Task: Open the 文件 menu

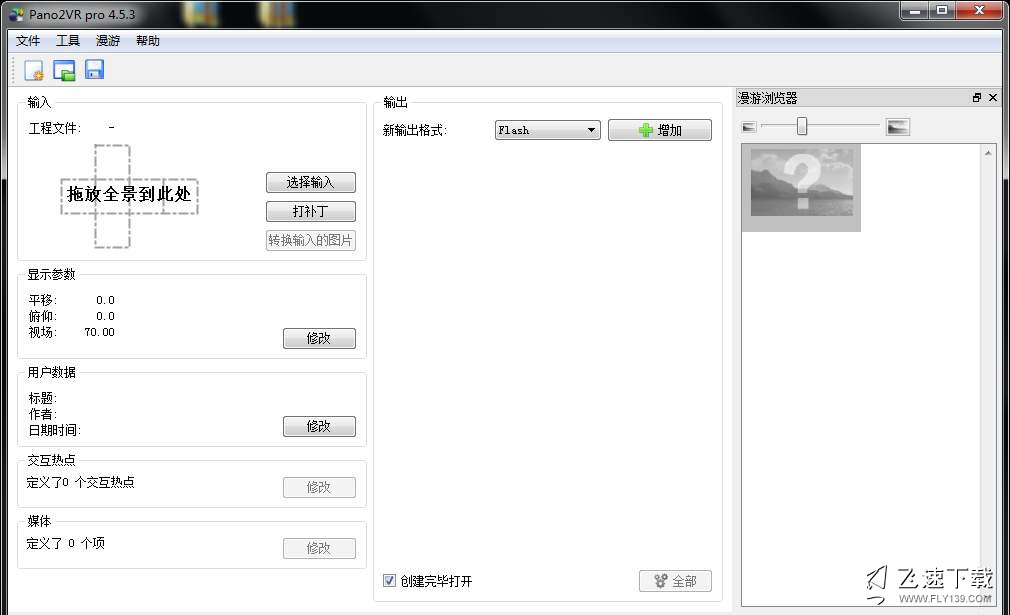Action: pyautogui.click(x=28, y=41)
